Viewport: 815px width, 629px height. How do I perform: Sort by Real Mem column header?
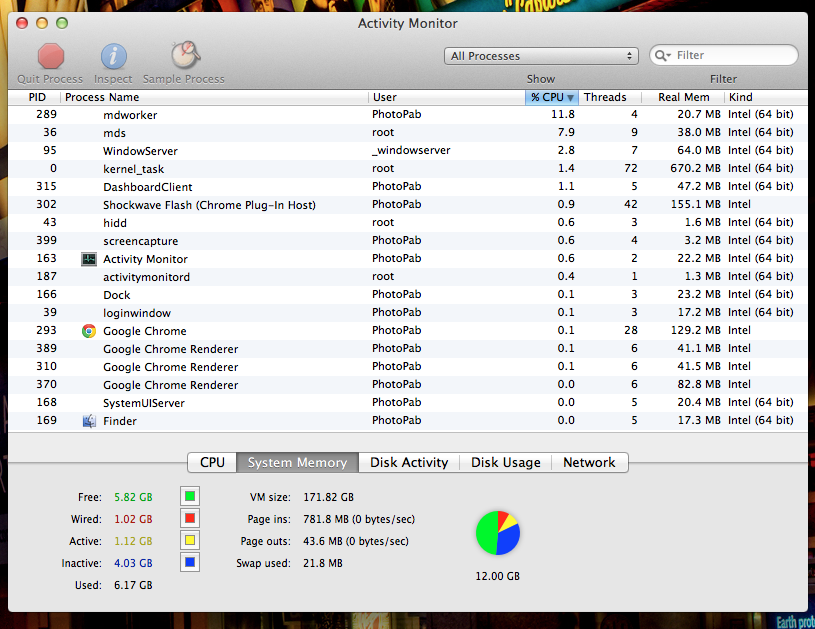click(x=683, y=97)
